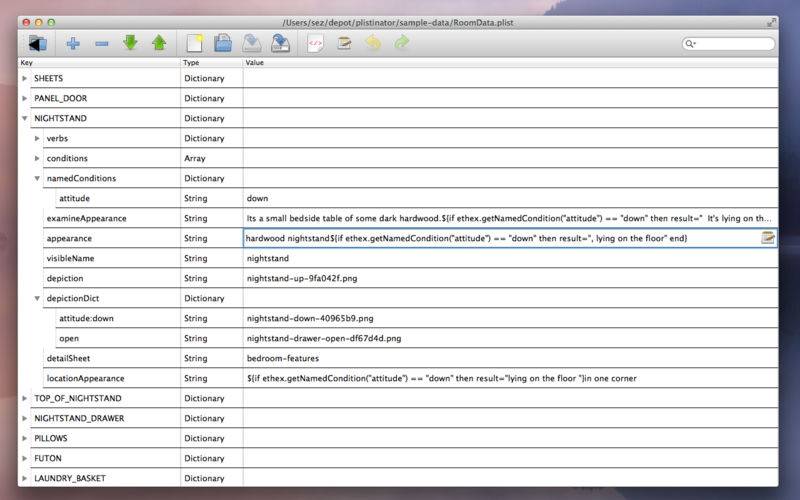
Task: Expand the verbs dictionary
Action: [37, 138]
